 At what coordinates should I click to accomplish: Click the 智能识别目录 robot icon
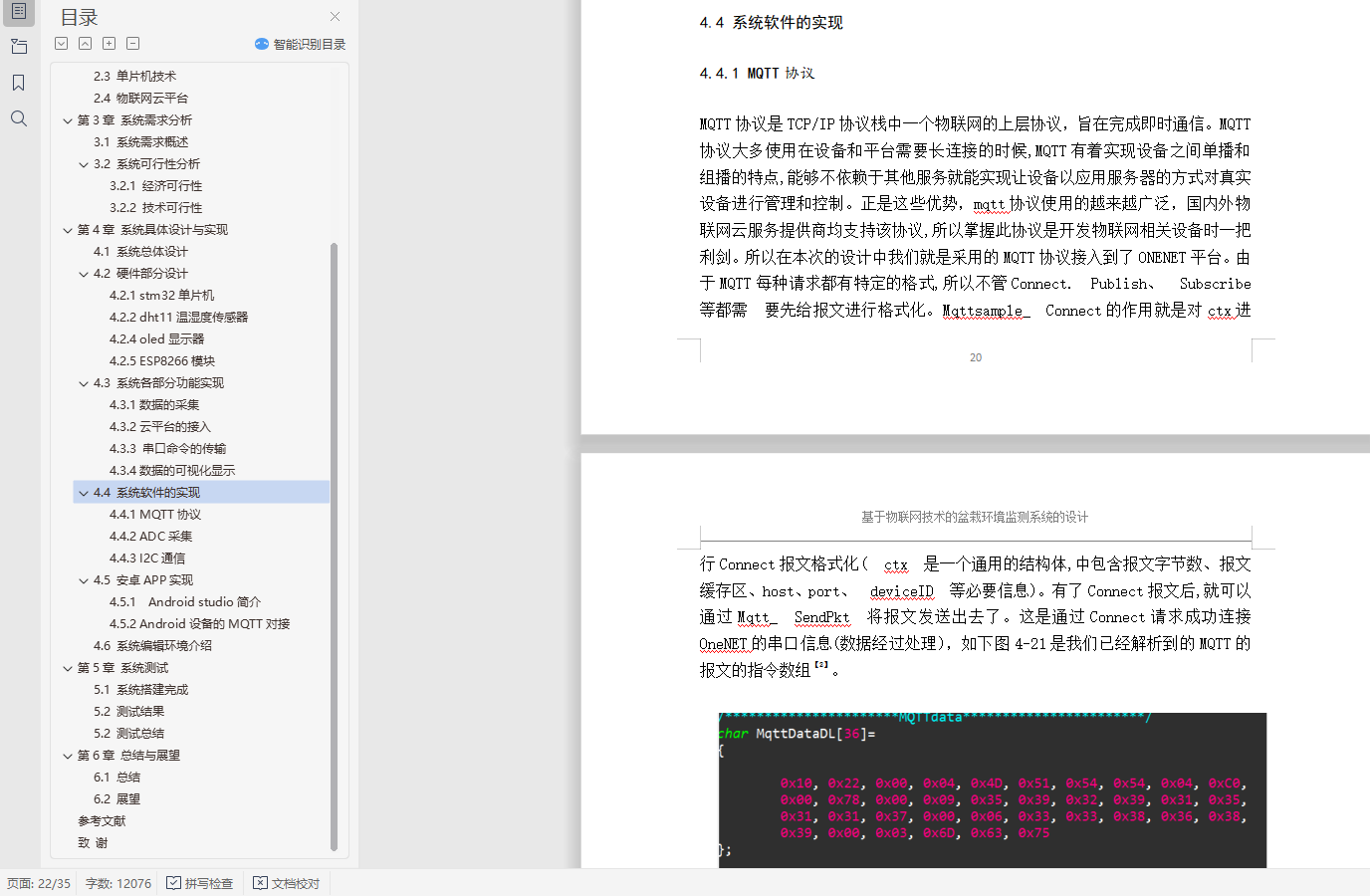(x=262, y=44)
